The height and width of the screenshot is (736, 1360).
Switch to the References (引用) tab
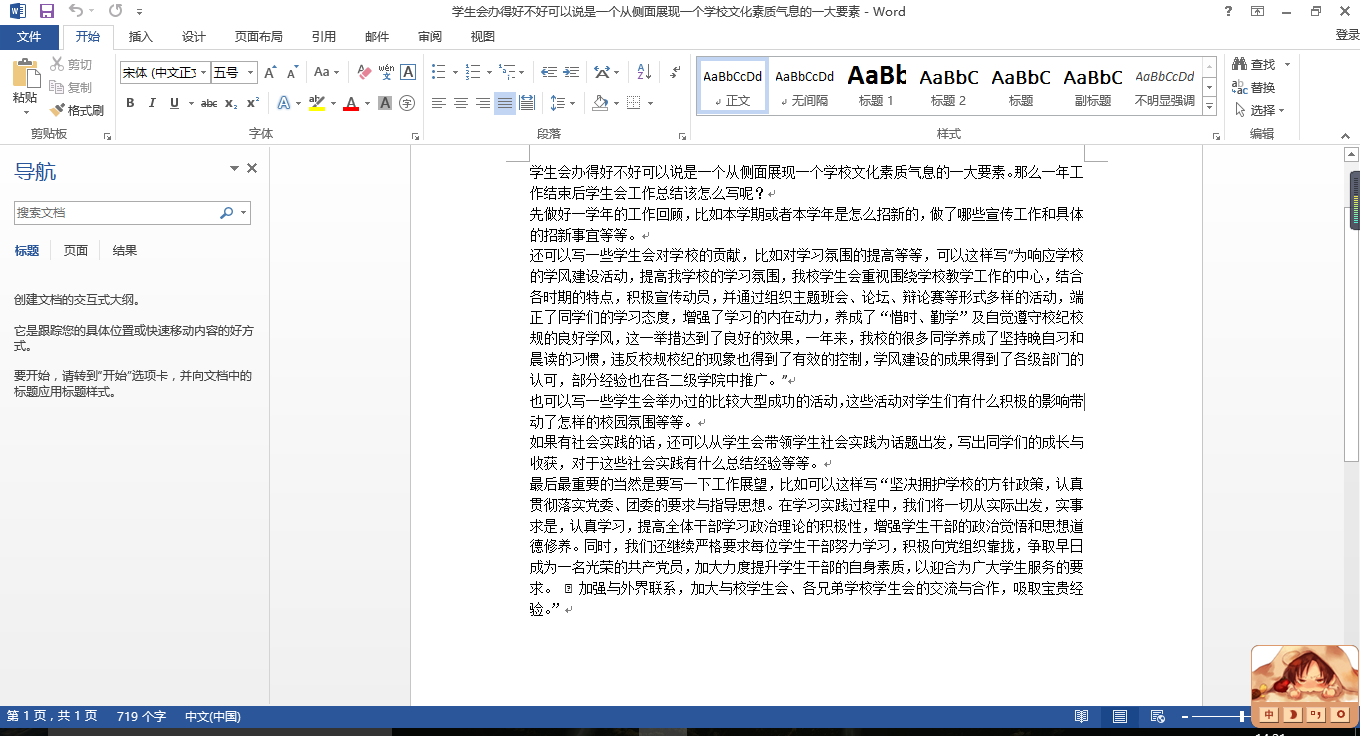[x=324, y=37]
